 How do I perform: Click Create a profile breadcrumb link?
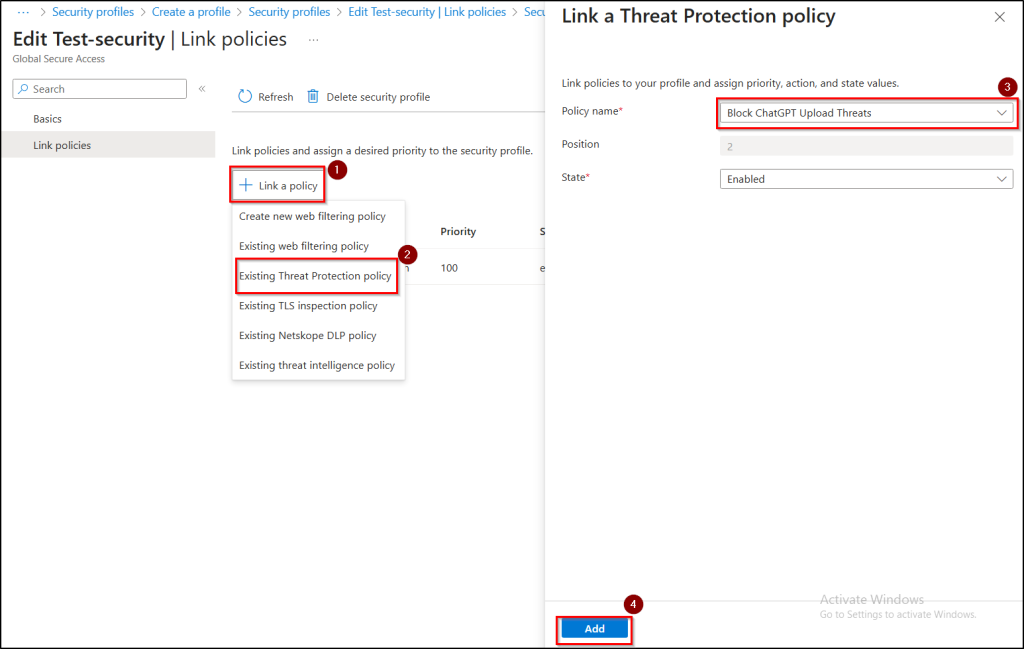click(x=191, y=12)
